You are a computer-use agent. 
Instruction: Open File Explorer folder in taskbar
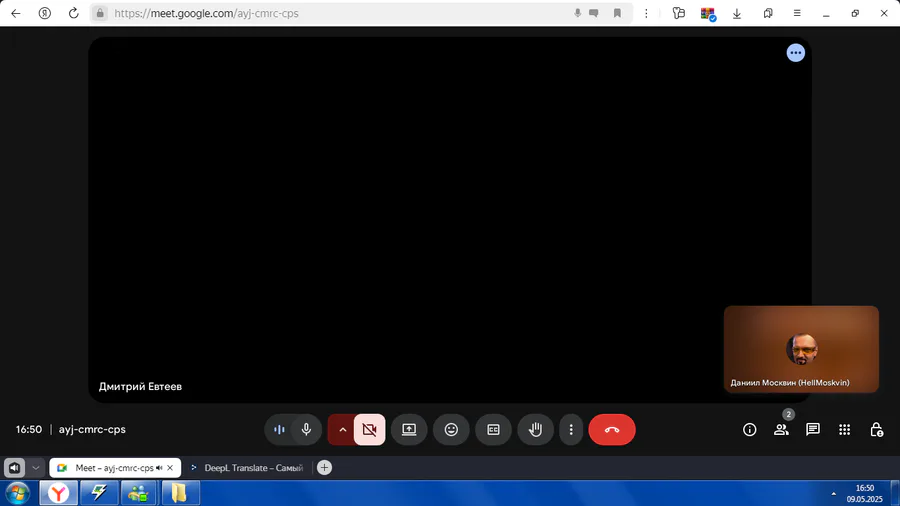click(x=179, y=493)
